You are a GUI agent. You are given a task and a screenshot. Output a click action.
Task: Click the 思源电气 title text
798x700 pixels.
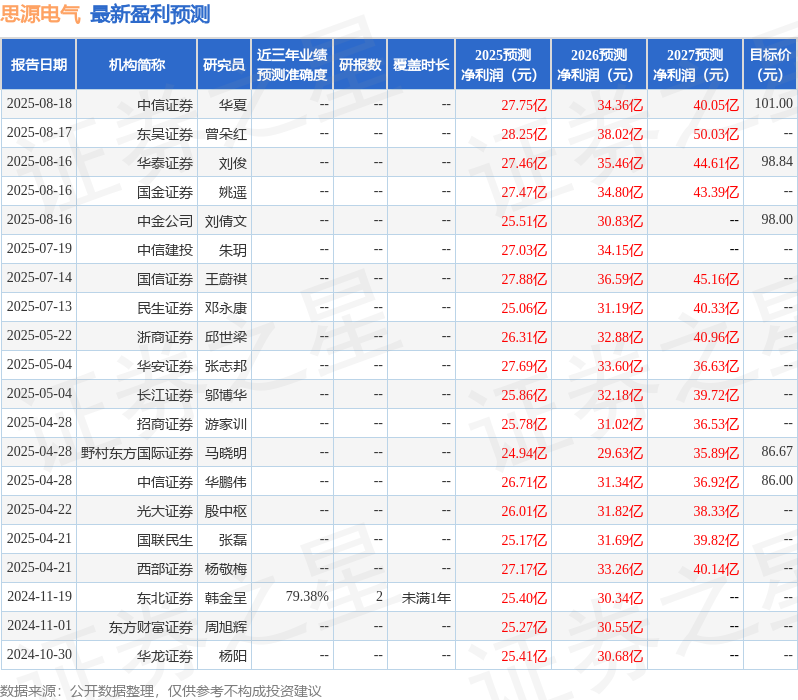[x=40, y=14]
